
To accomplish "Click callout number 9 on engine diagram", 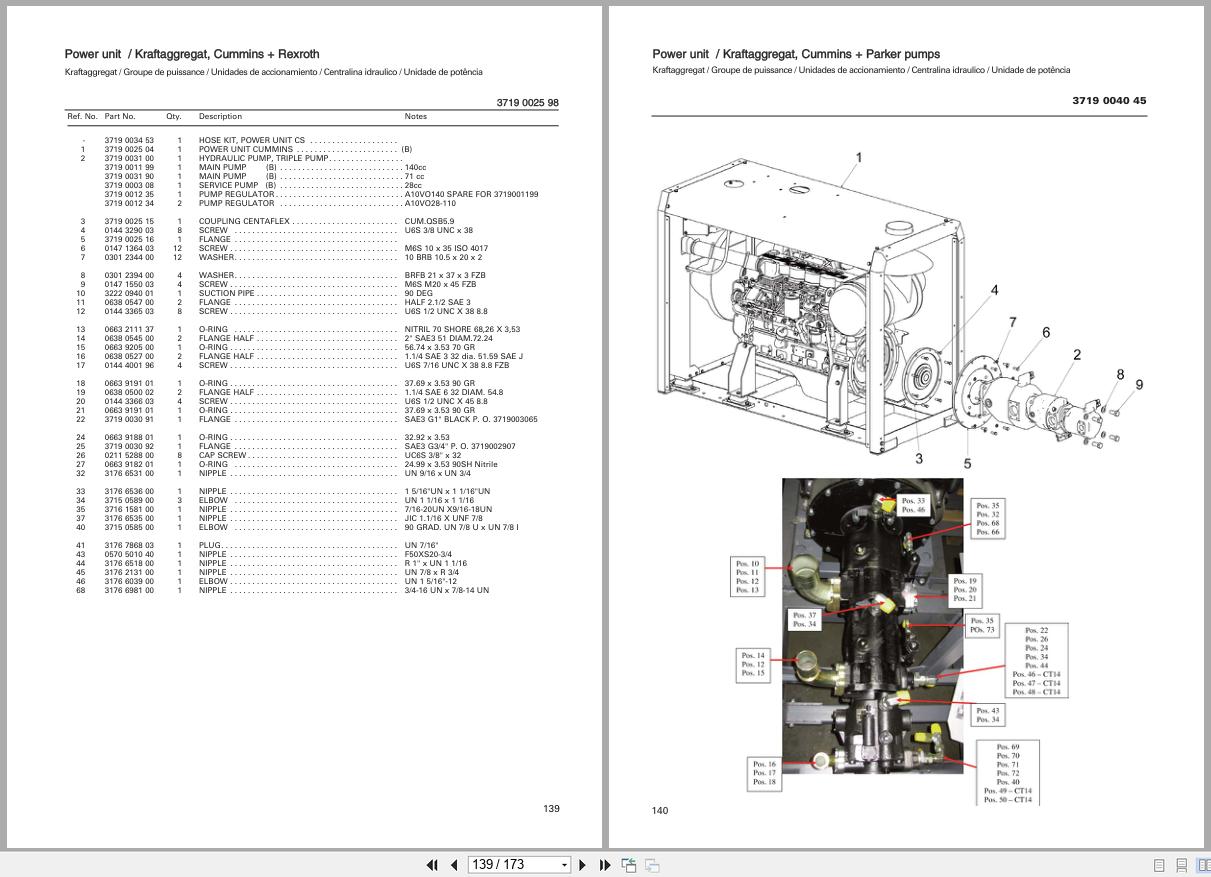I will (1139, 385).
